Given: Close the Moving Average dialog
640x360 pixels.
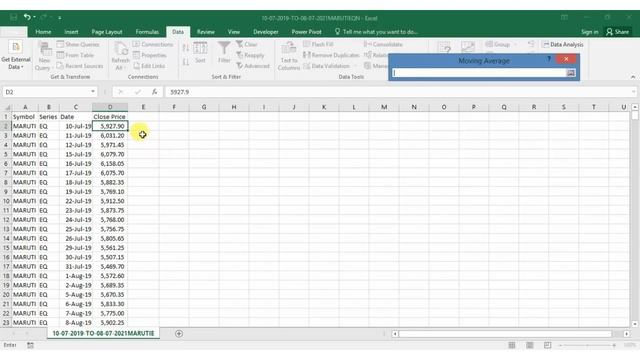Looking at the screenshot, I should pos(566,59).
